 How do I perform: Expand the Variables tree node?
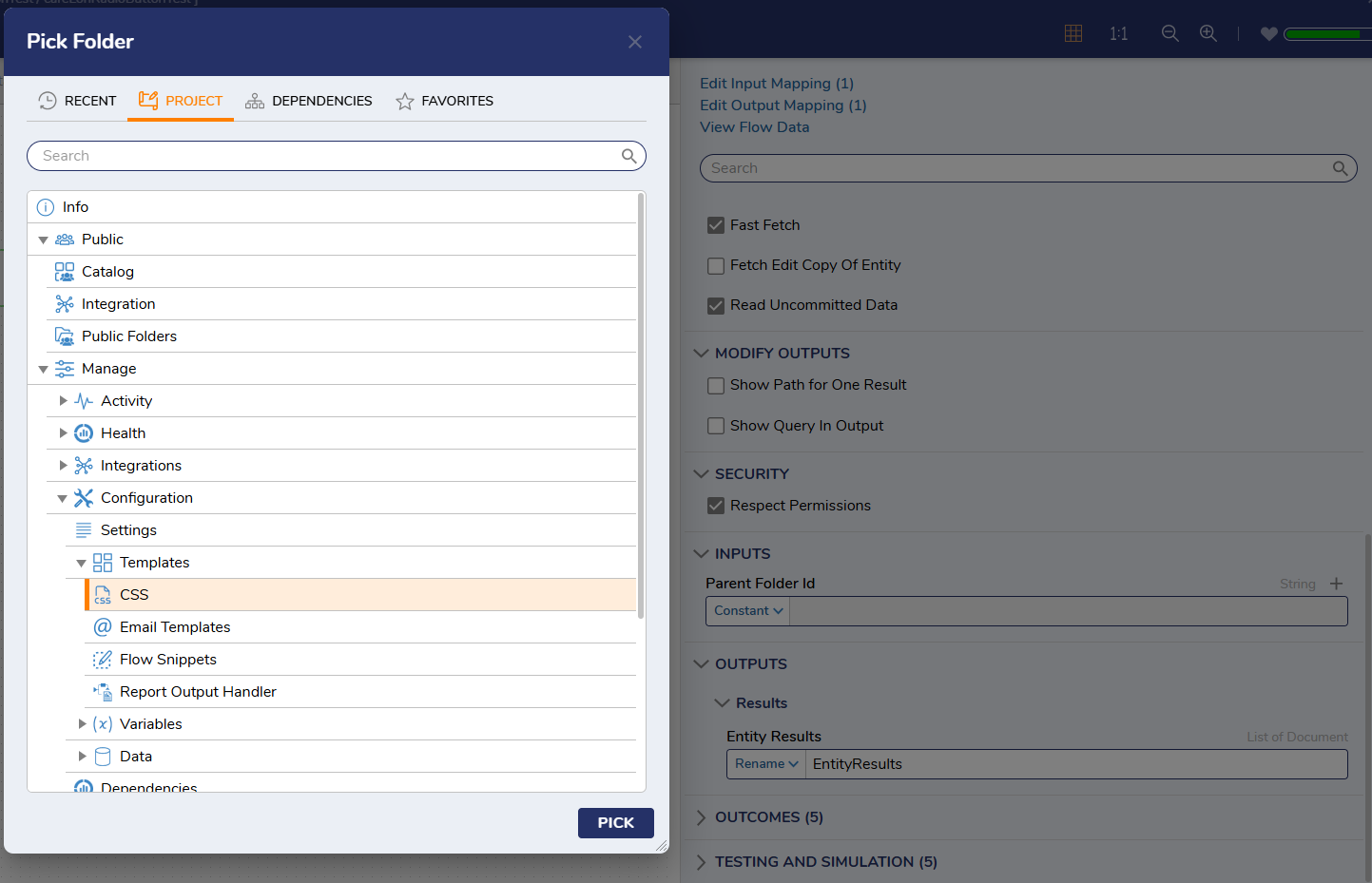pos(82,724)
